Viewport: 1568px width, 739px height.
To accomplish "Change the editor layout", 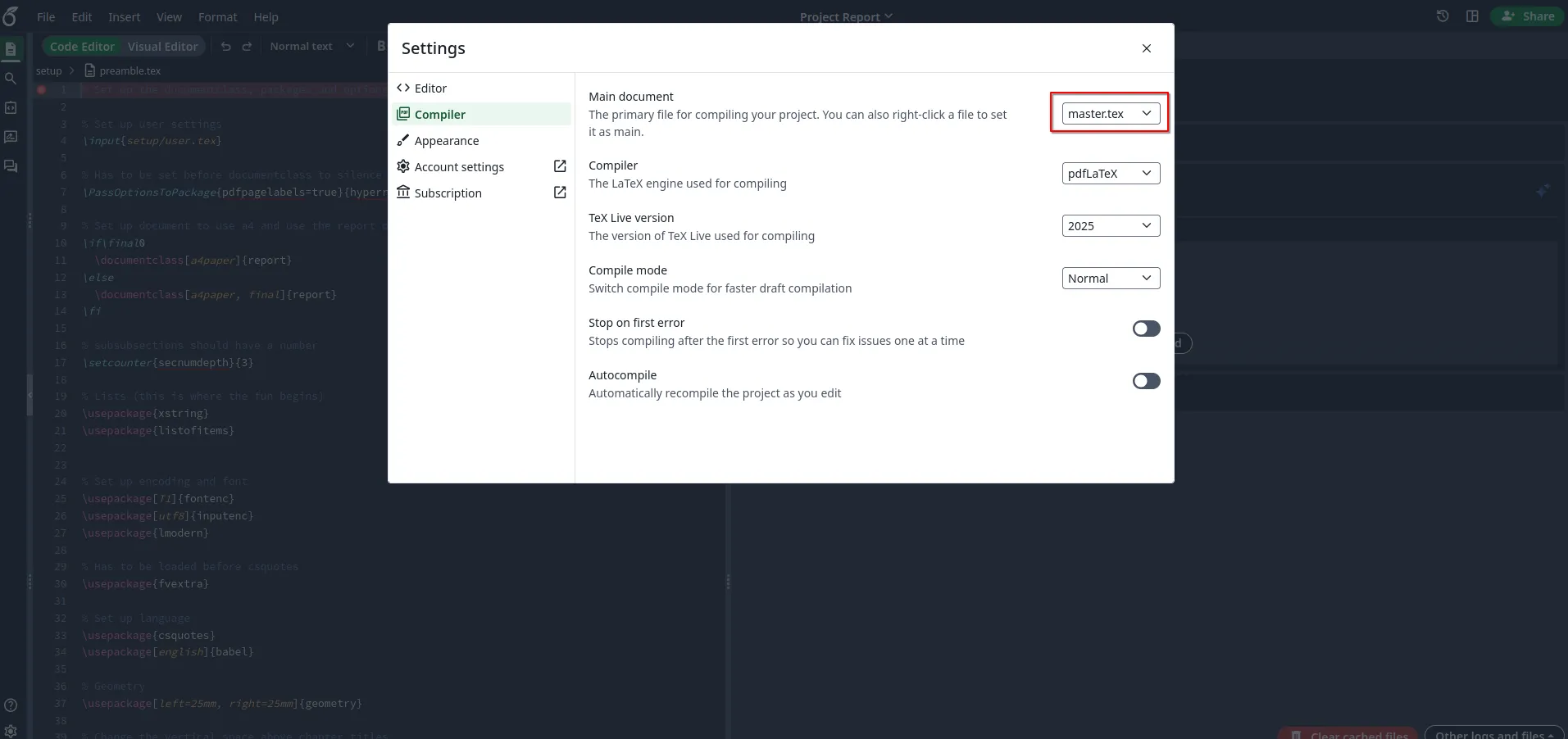I will point(1472,16).
